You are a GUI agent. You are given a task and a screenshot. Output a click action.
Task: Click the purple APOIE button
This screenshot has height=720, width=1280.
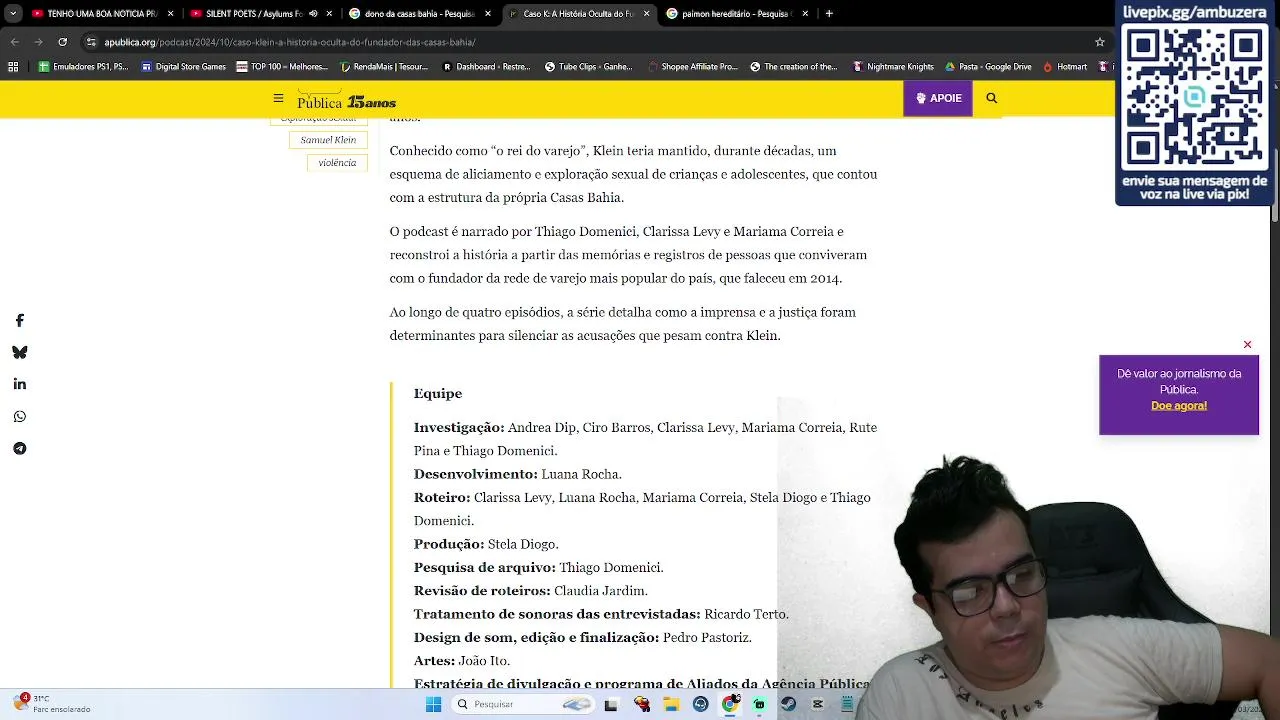pos(938,98)
